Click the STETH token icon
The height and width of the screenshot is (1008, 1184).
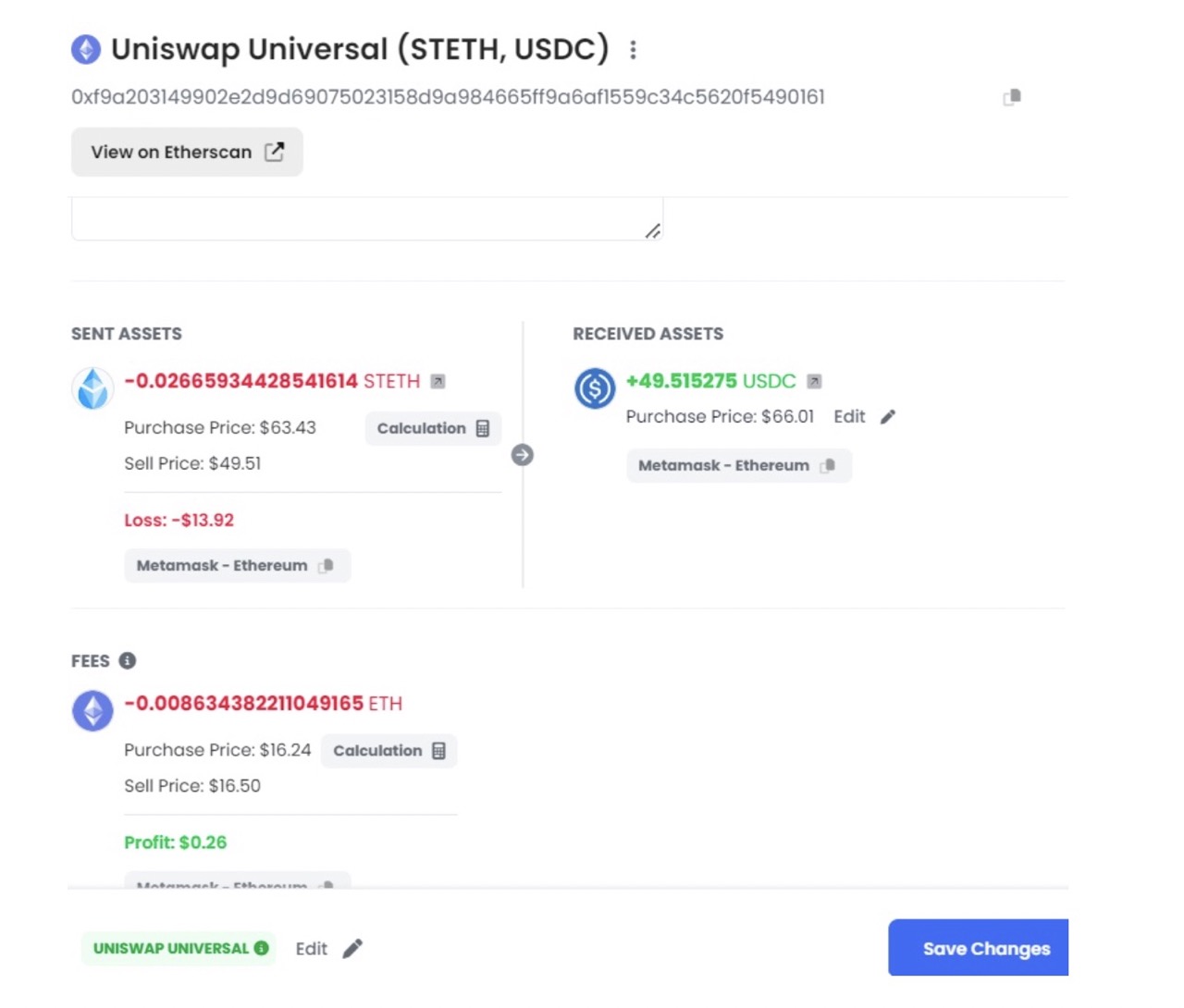coord(92,388)
